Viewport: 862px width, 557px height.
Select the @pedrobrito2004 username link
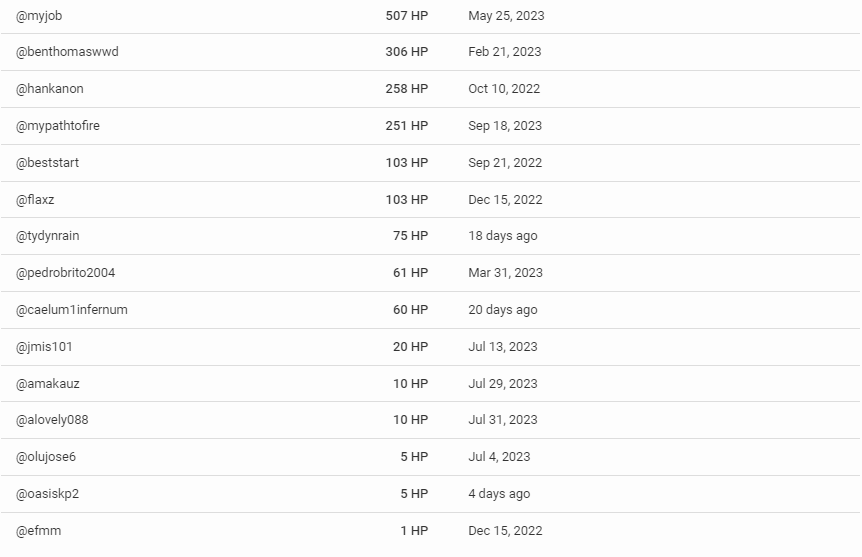coord(65,273)
